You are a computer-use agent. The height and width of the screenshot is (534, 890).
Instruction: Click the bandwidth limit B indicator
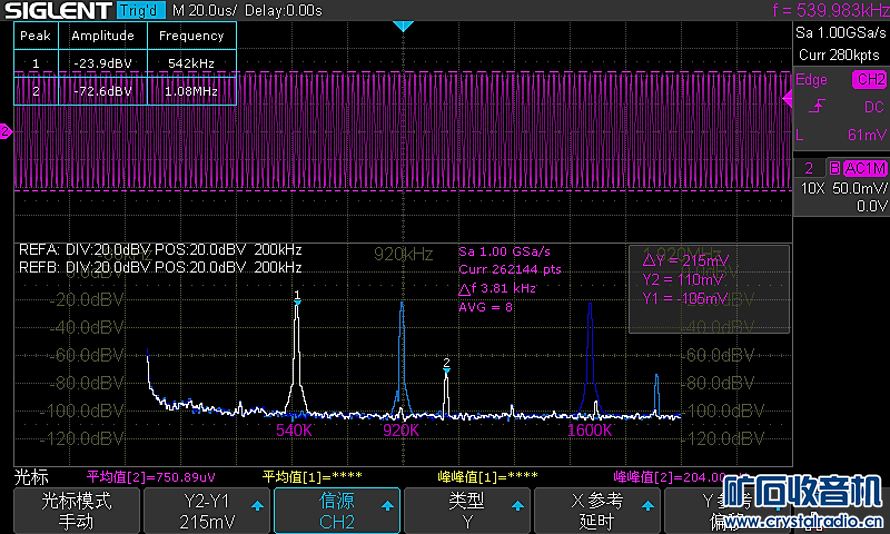tap(833, 167)
